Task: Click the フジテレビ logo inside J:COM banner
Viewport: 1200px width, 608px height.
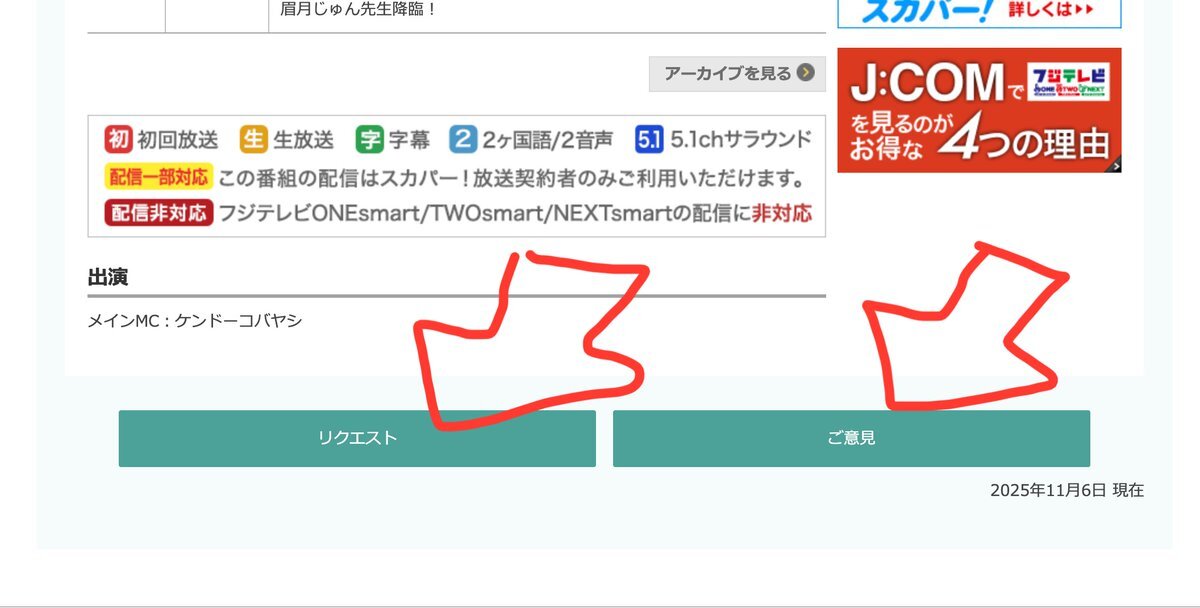Action: pos(1069,81)
